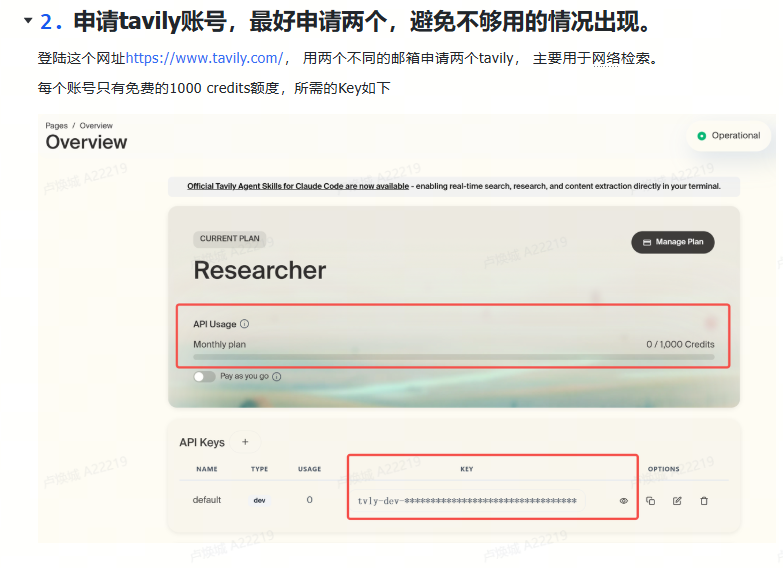Click the Manage Plan card icon
This screenshot has height=568, width=783.
coord(647,242)
